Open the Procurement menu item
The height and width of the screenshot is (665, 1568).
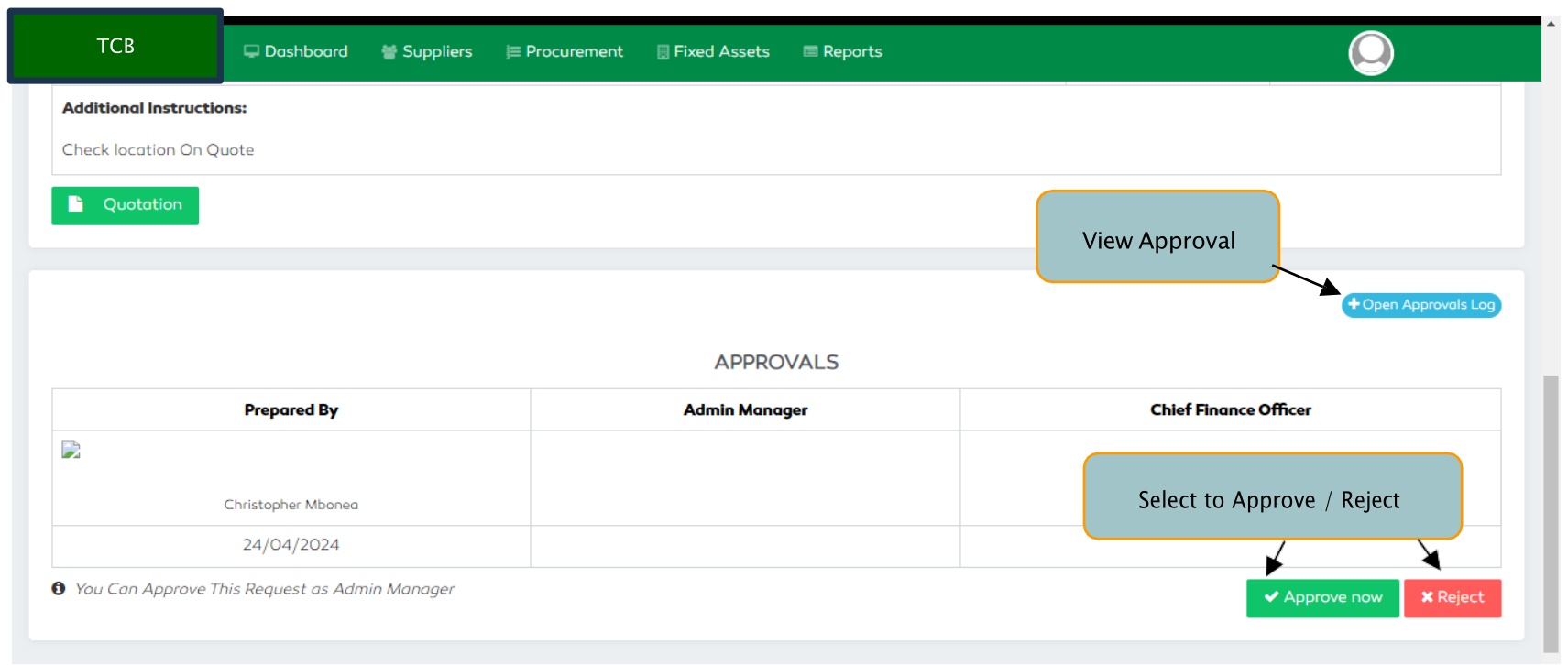pos(565,51)
